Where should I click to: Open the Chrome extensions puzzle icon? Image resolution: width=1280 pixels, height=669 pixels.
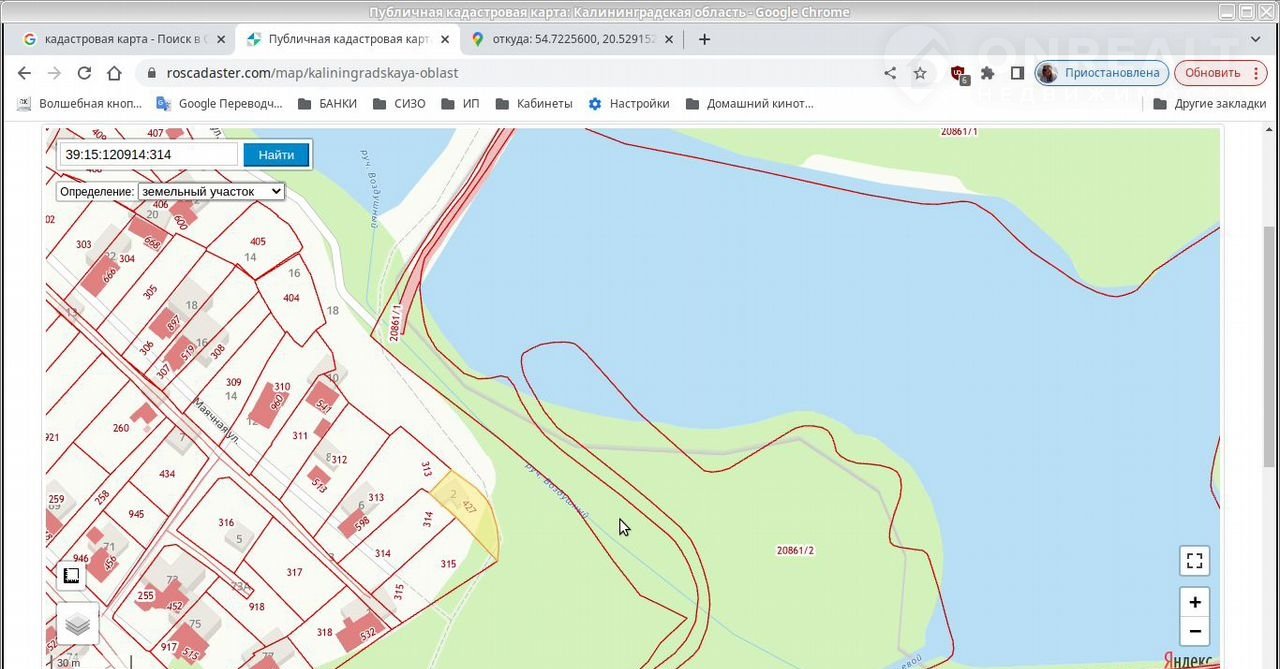point(987,73)
